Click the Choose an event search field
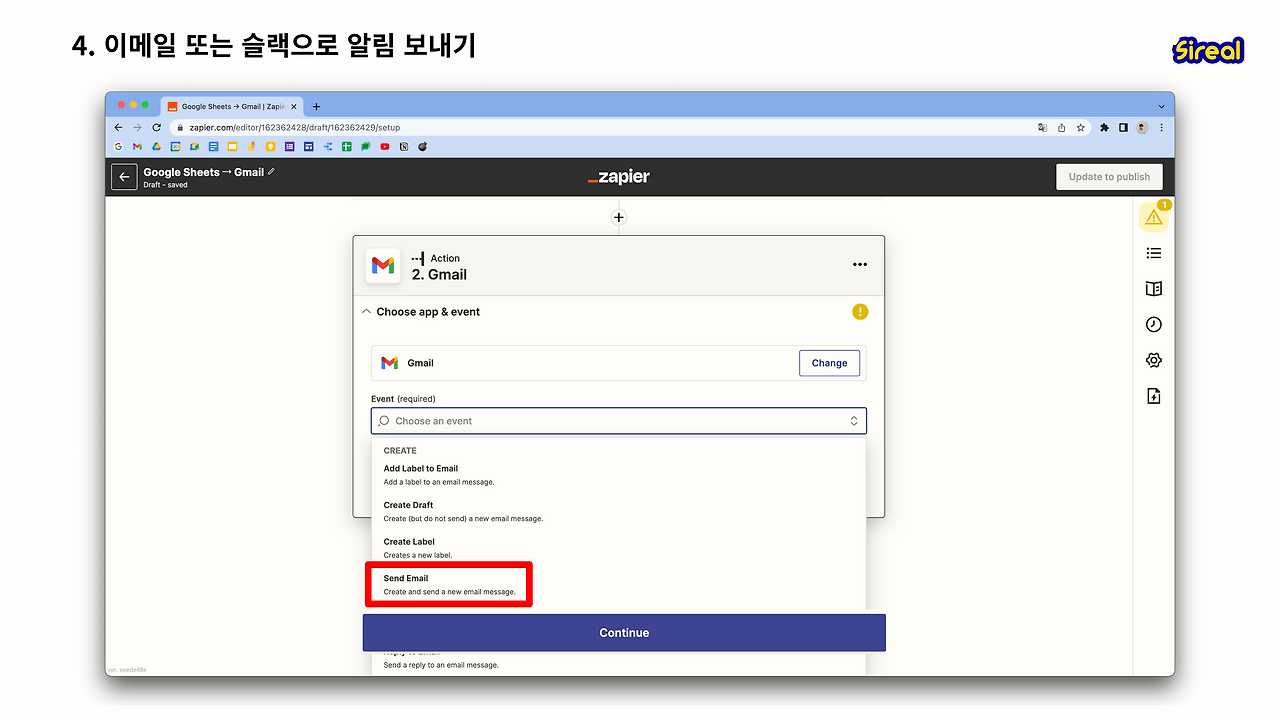Viewport: 1280px width, 720px height. point(619,421)
